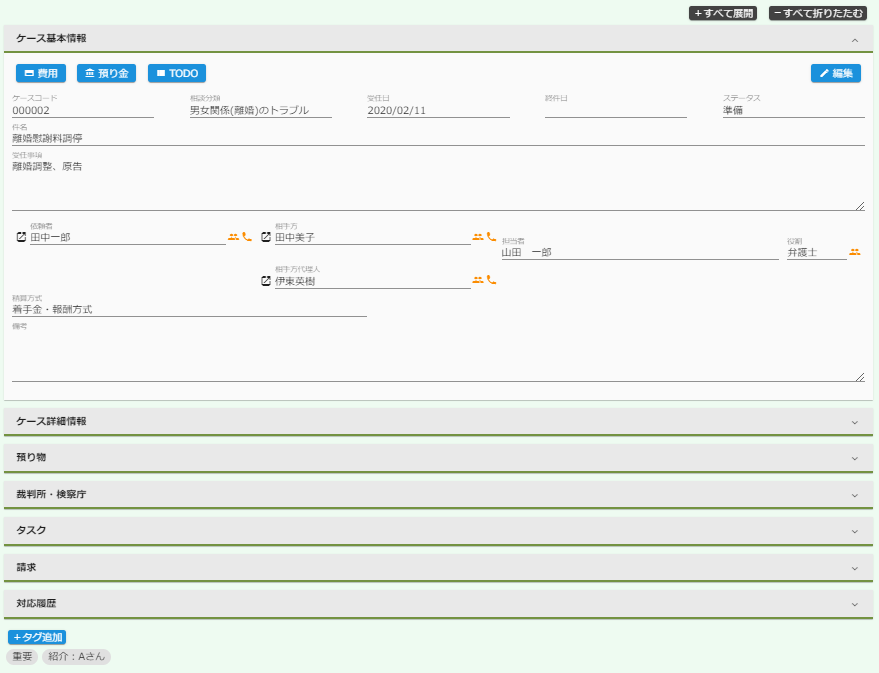879x673 pixels.
Task: Click the タグ追加 button
Action: tap(37, 637)
